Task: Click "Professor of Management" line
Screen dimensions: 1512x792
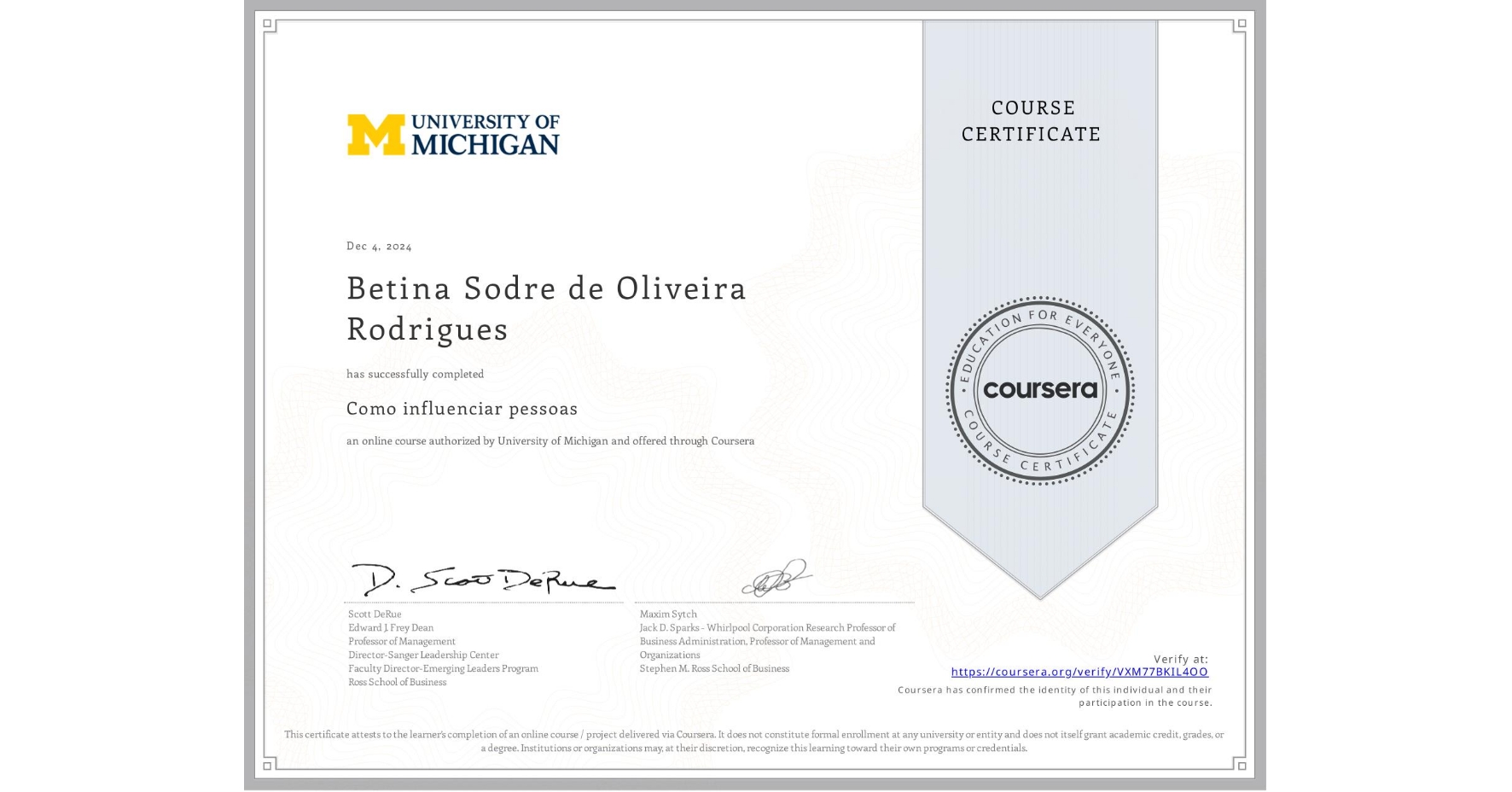Action: tap(402, 641)
